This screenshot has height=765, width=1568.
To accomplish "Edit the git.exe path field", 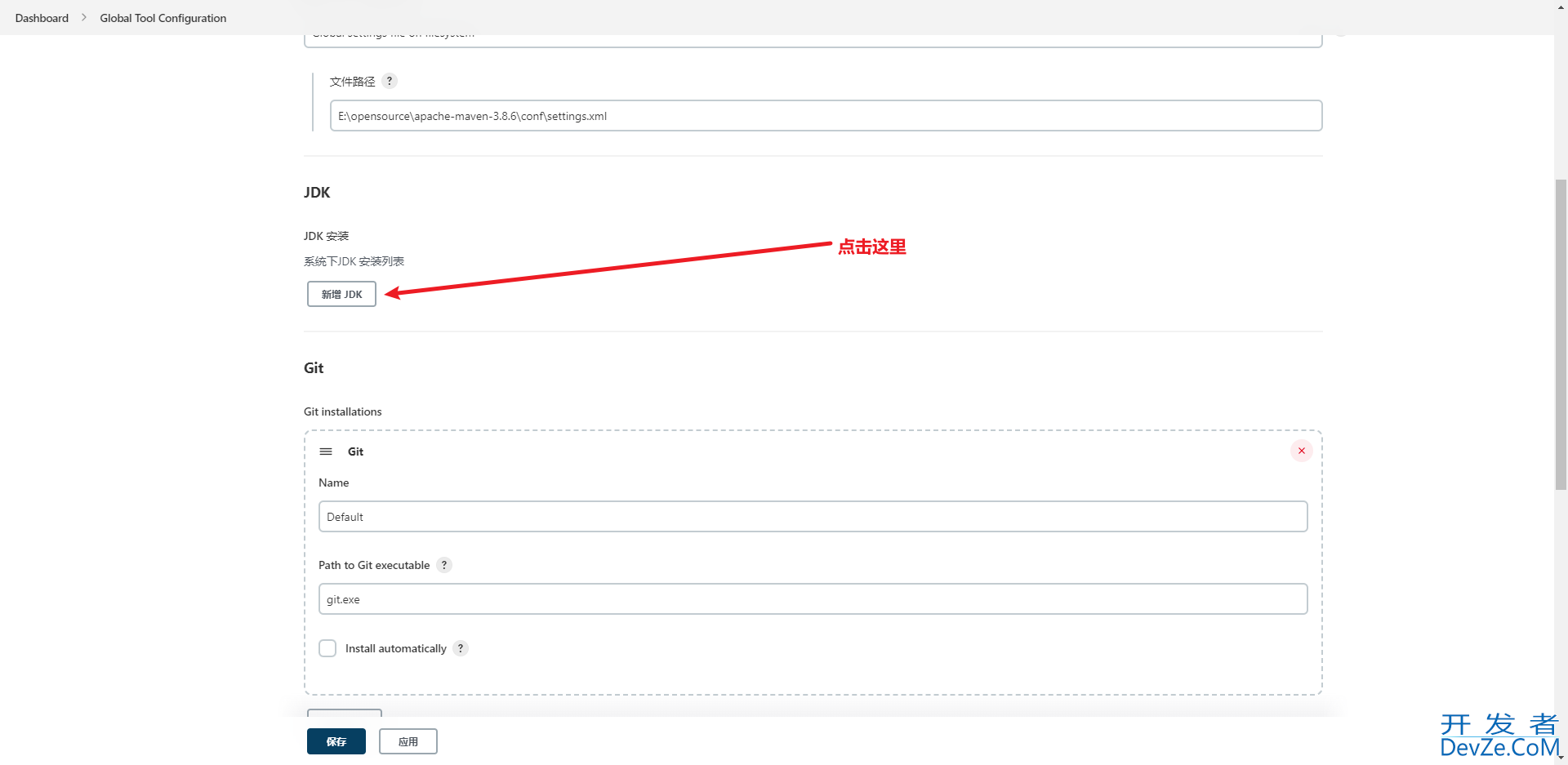I will pyautogui.click(x=813, y=599).
